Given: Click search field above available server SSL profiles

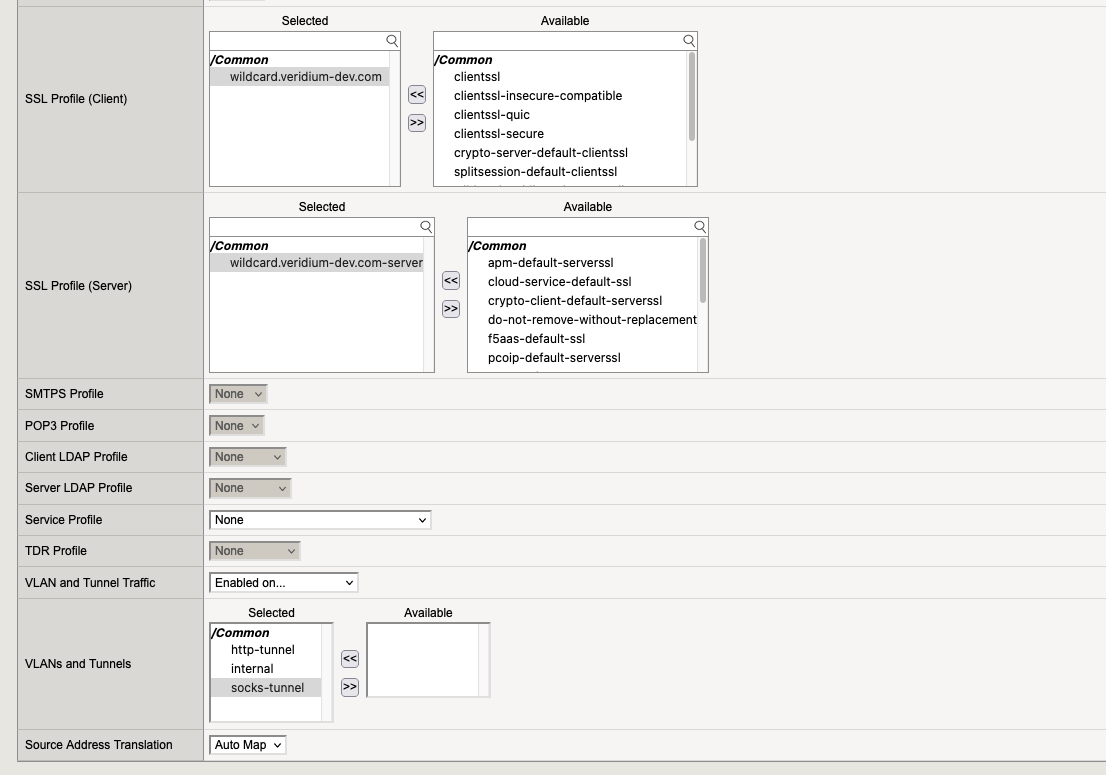Looking at the screenshot, I should pos(580,227).
